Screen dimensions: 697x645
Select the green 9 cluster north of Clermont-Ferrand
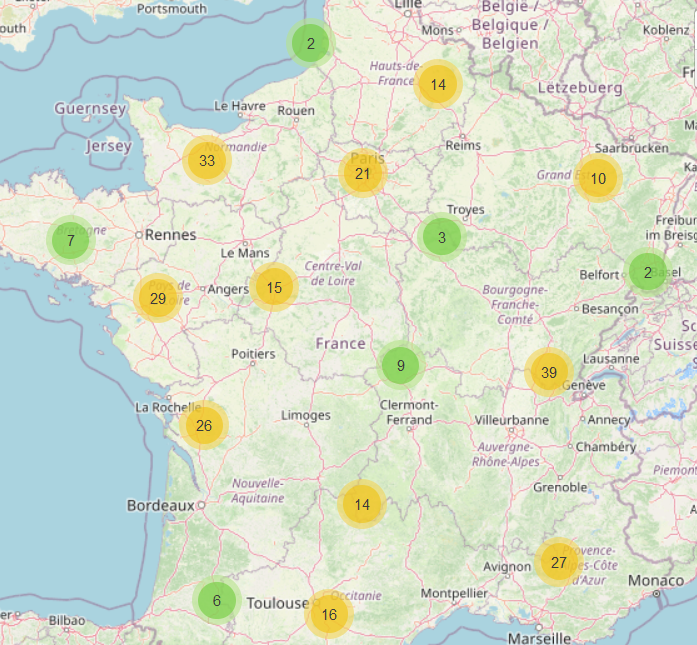pos(400,366)
